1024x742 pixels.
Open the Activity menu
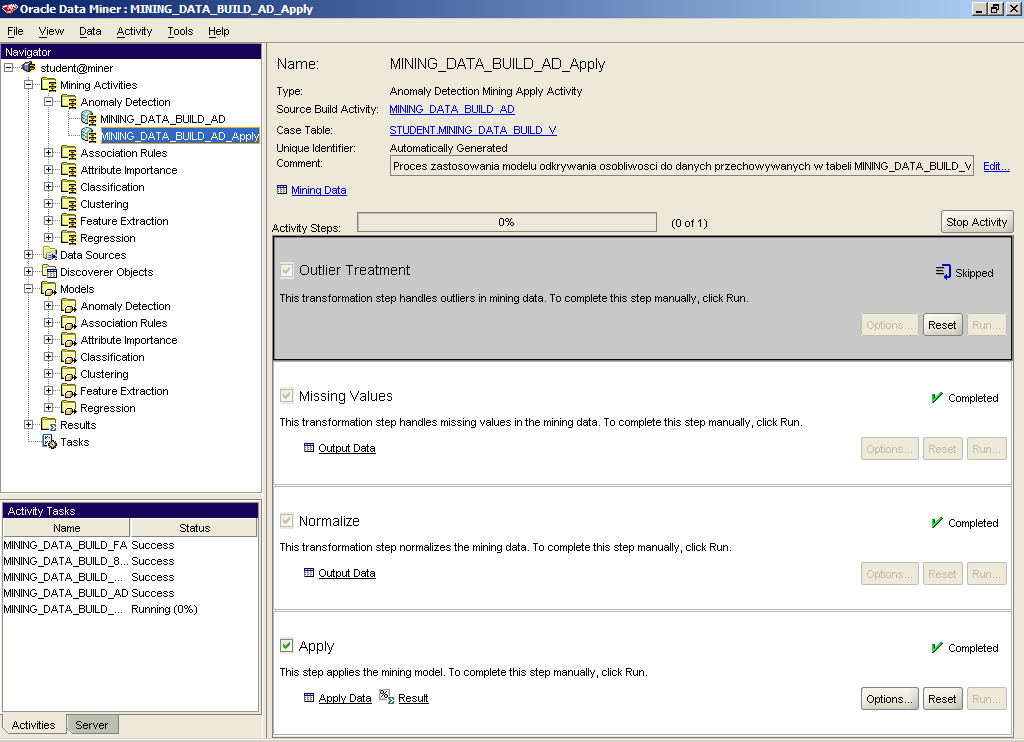134,31
